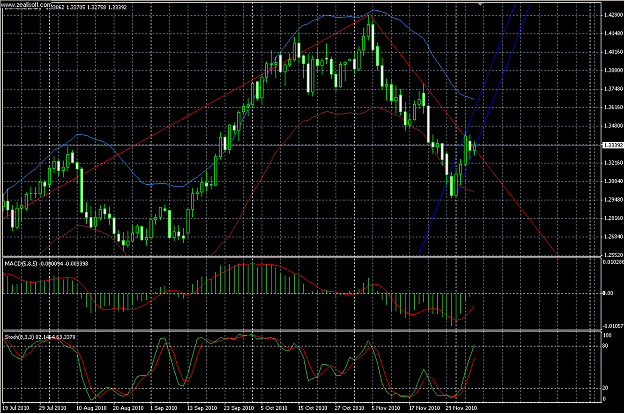
Task: Click the 1.36160 price scale label
Action: 613,107
